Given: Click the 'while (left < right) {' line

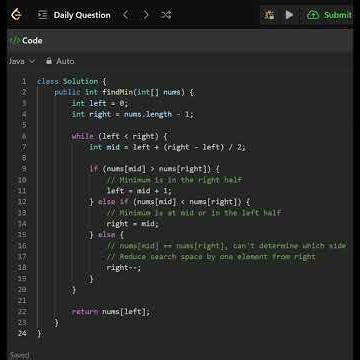Looking at the screenshot, I should point(119,136).
